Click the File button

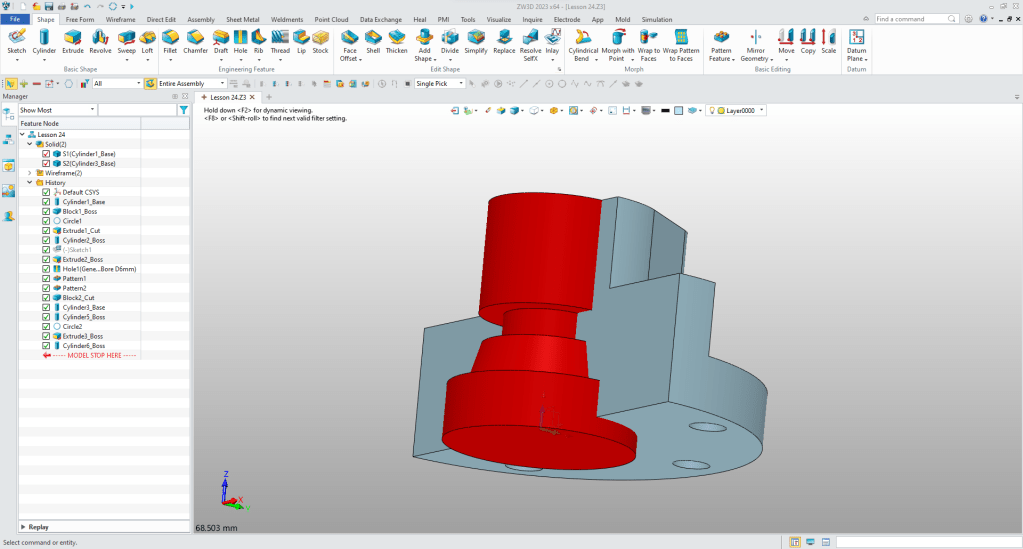(x=17, y=19)
